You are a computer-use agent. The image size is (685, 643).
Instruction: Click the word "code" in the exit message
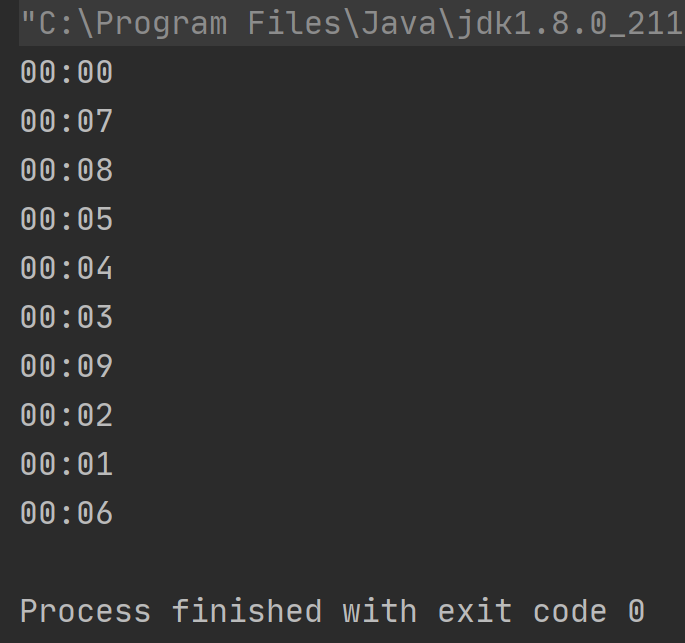tap(570, 611)
